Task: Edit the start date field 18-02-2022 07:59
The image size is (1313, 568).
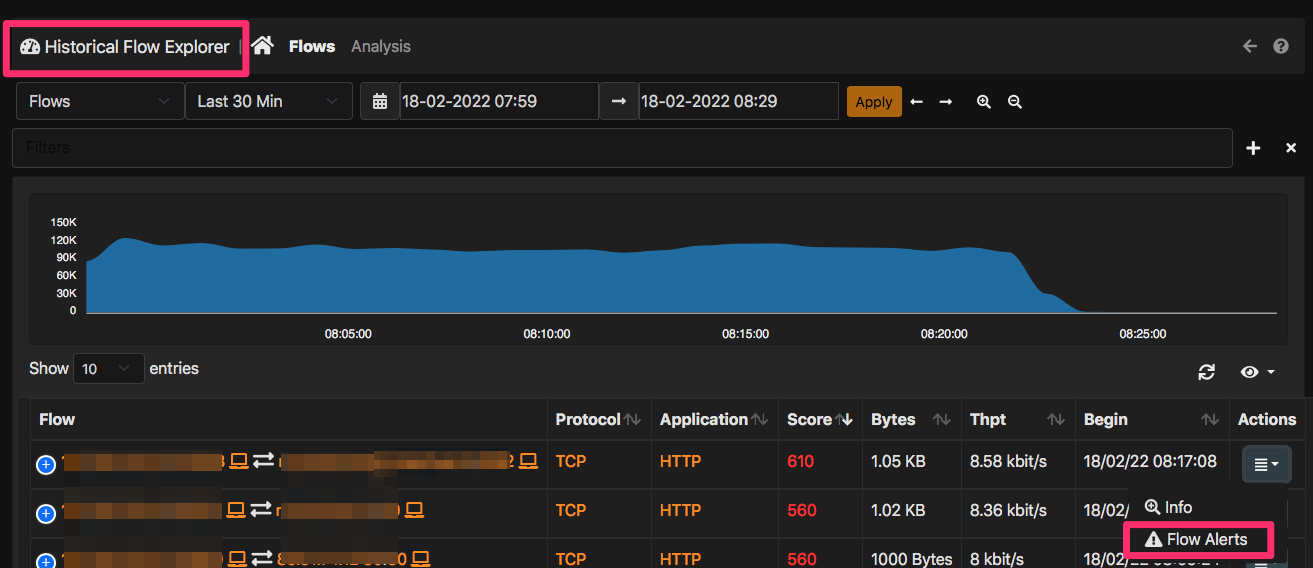Action: 499,101
